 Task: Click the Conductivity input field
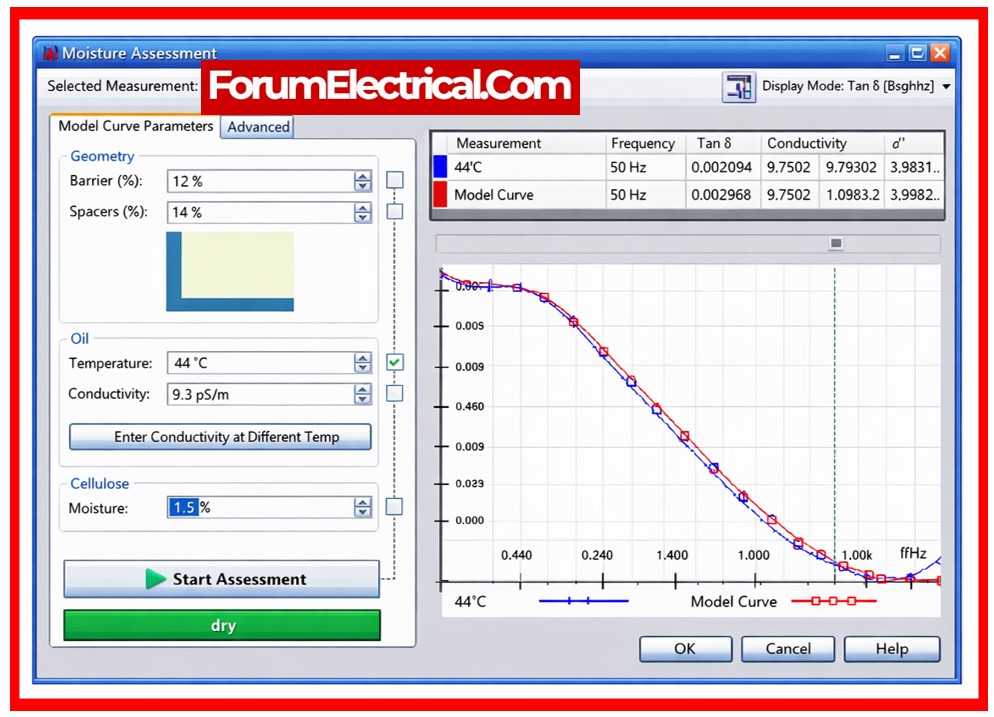[x=259, y=395]
